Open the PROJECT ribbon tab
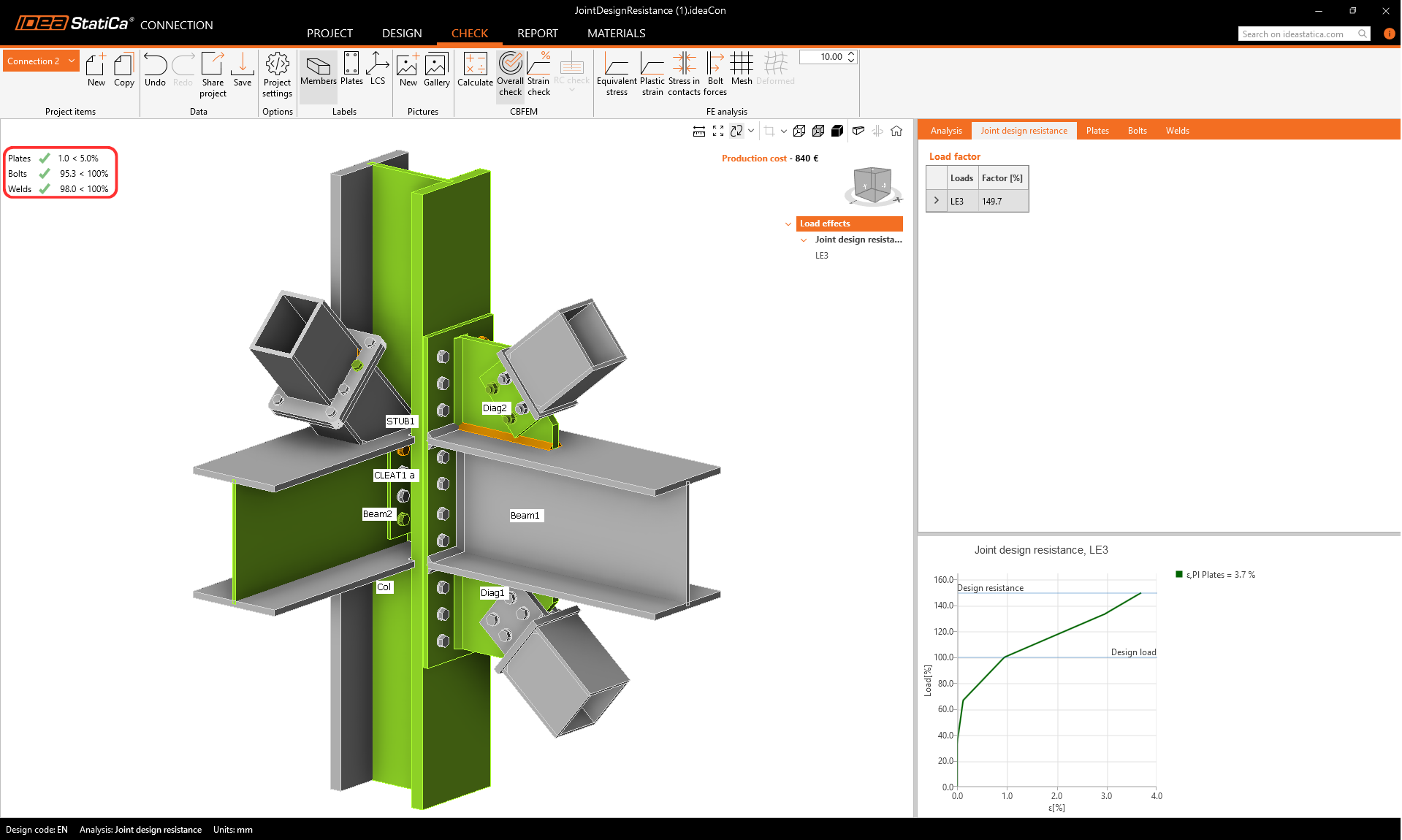 tap(329, 33)
